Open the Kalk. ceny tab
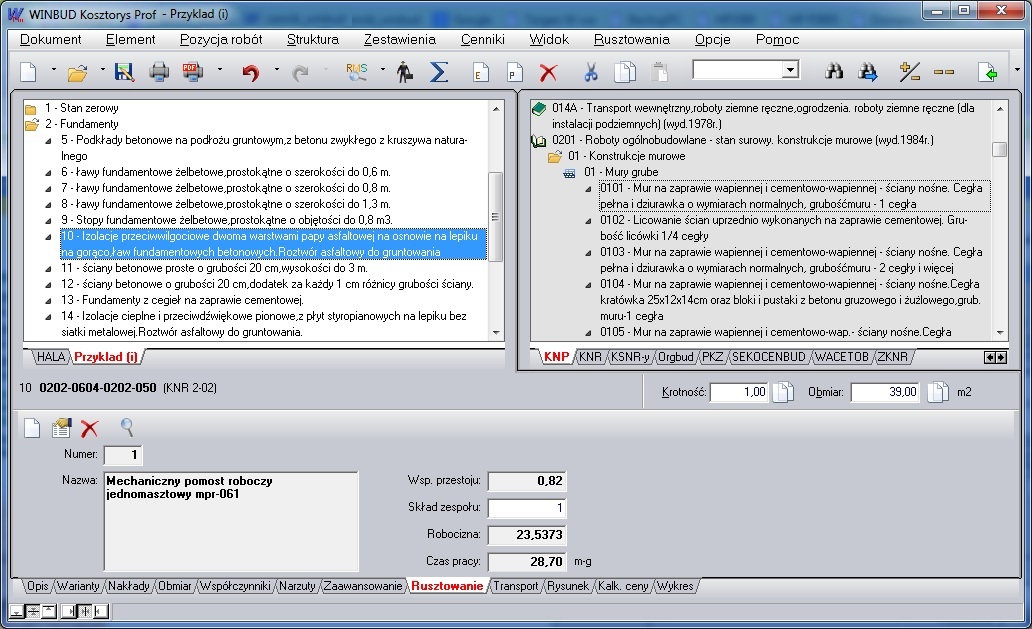1032x629 pixels. click(x=623, y=586)
